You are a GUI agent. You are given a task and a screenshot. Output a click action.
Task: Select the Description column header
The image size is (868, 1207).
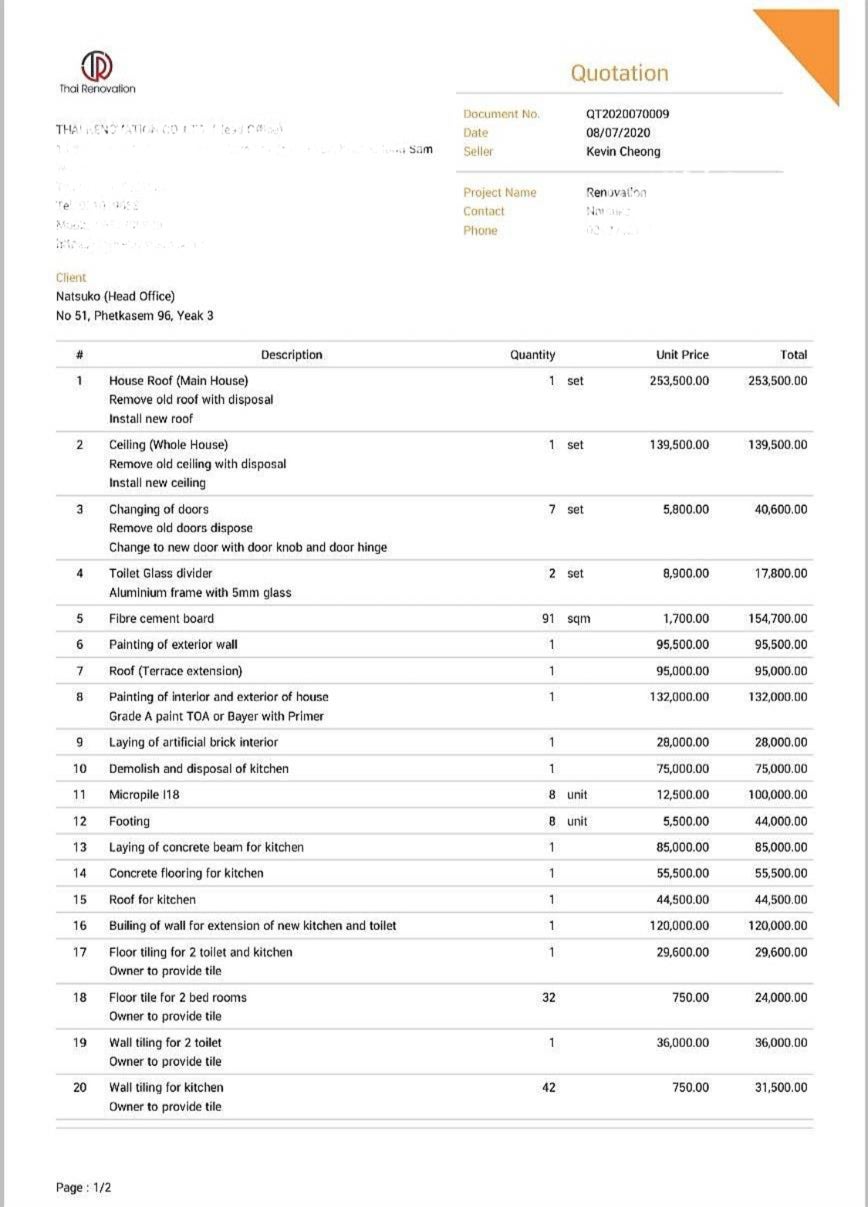pyautogui.click(x=291, y=355)
